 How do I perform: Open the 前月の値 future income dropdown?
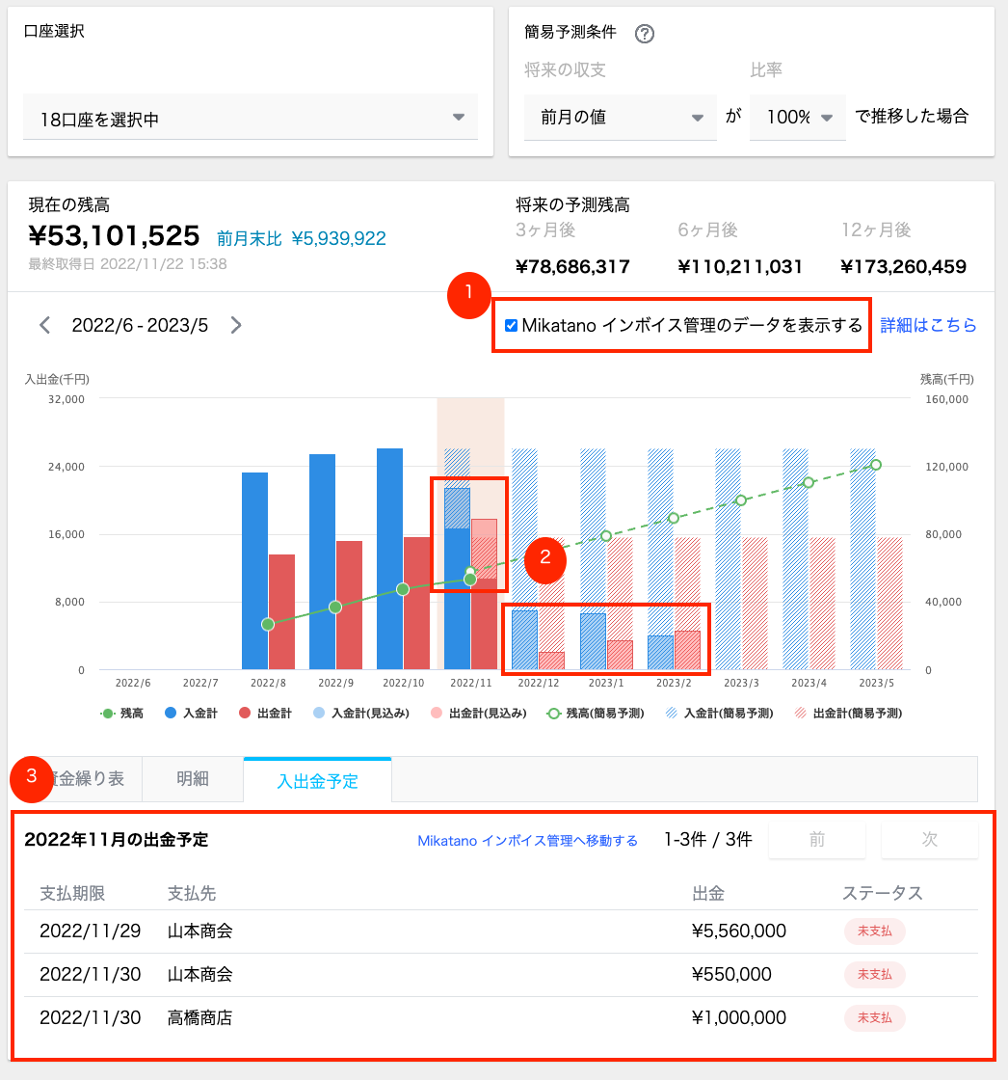(x=620, y=117)
